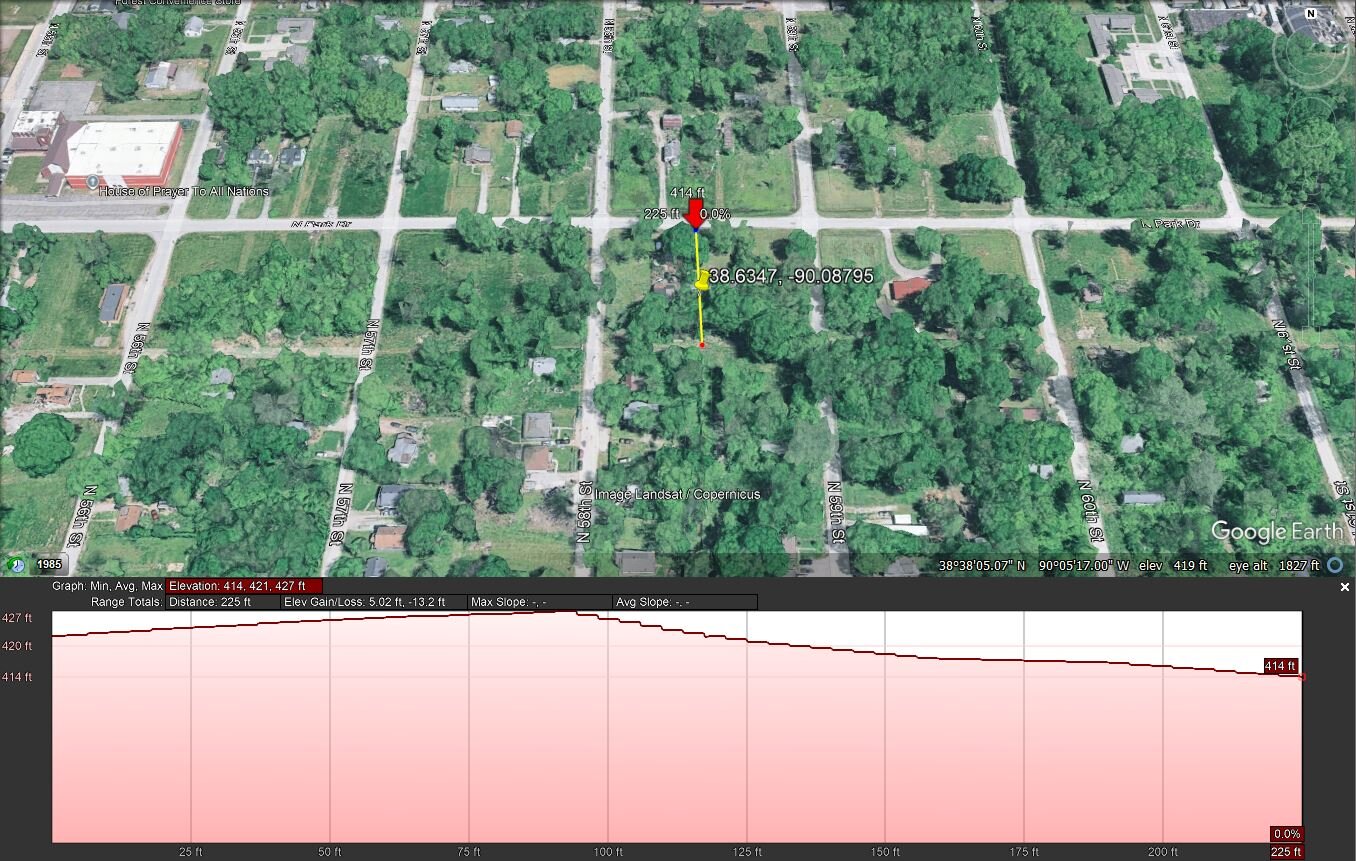1356x861 pixels.
Task: Click the House of Prayer To All Nations label
Action: point(184,191)
